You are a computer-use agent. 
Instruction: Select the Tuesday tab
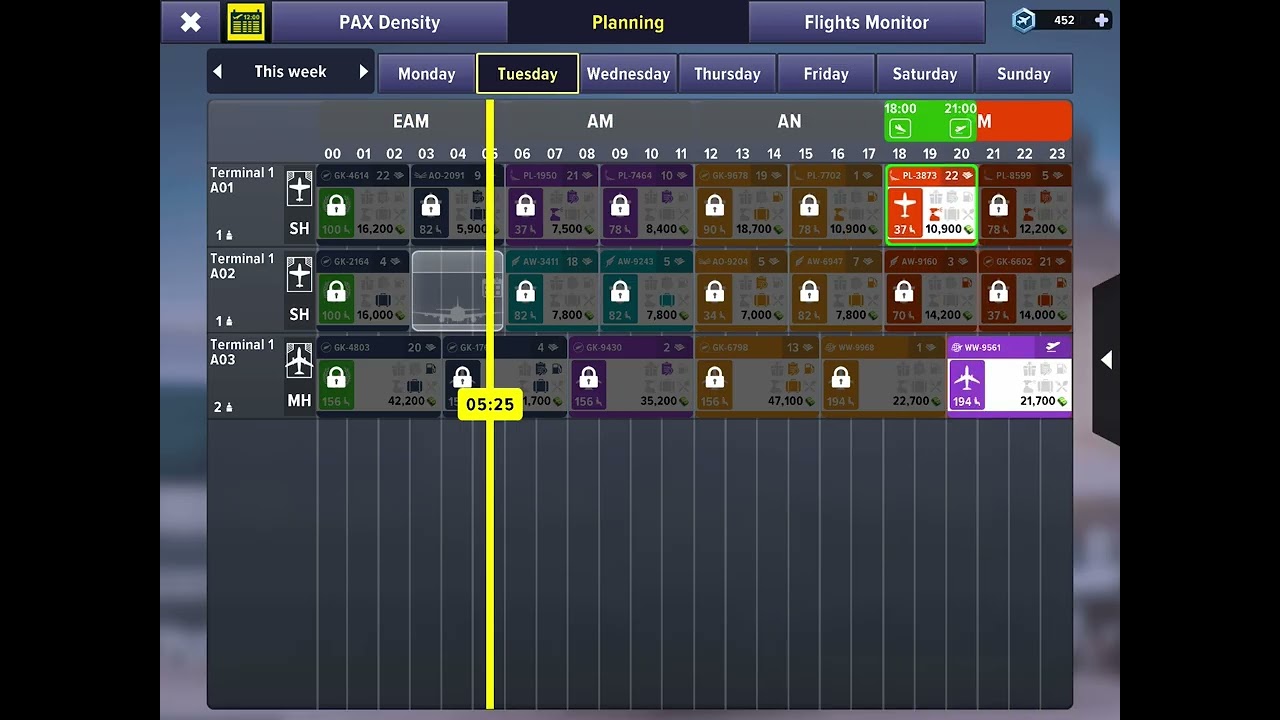527,74
